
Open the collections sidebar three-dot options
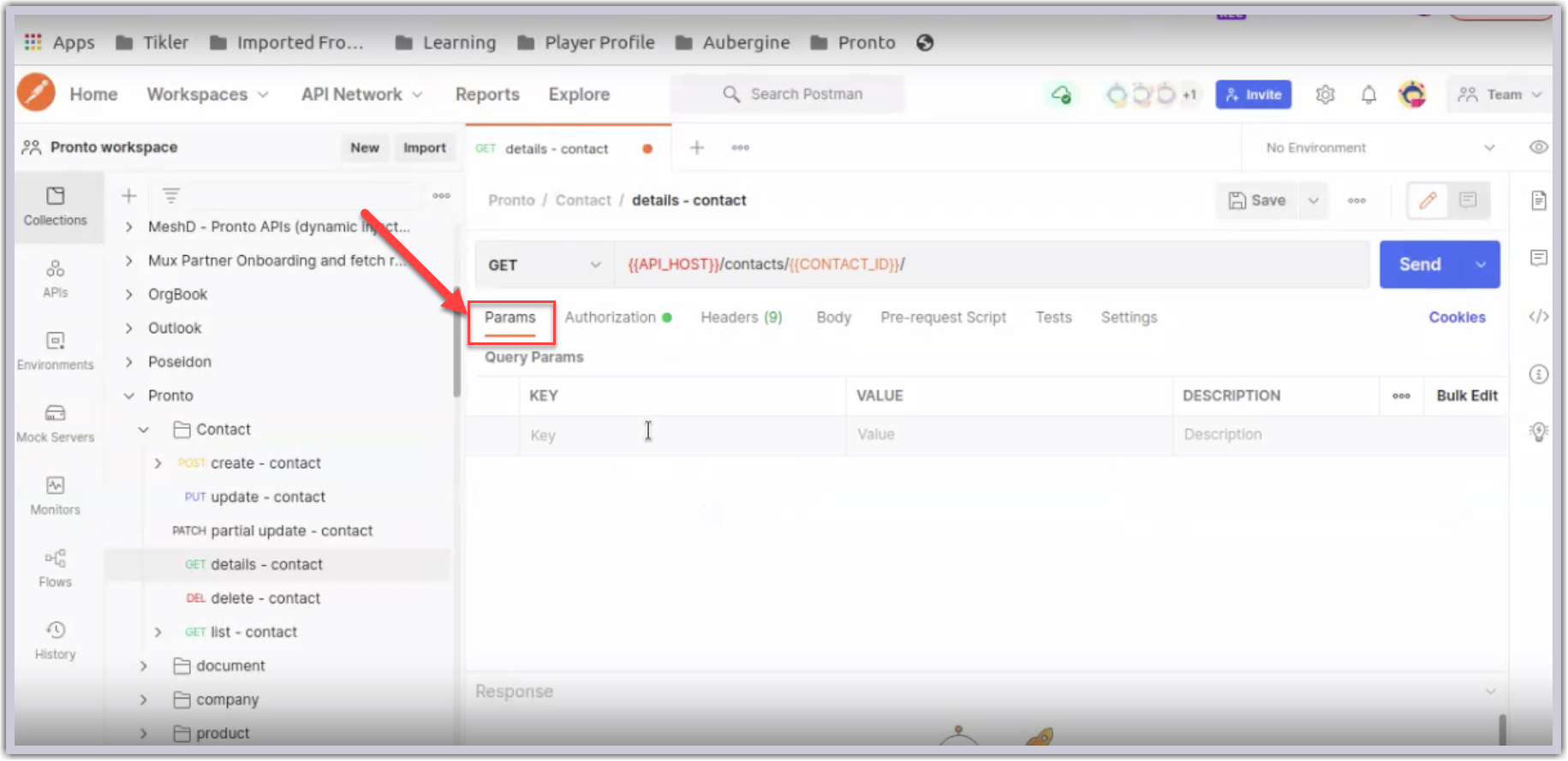(441, 196)
